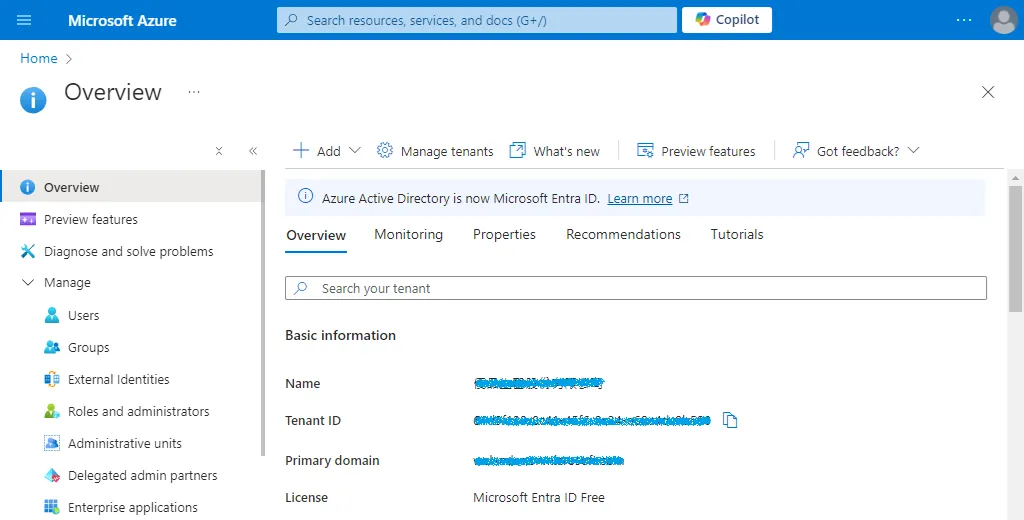Collapse the Manage section chevron

(x=28, y=283)
